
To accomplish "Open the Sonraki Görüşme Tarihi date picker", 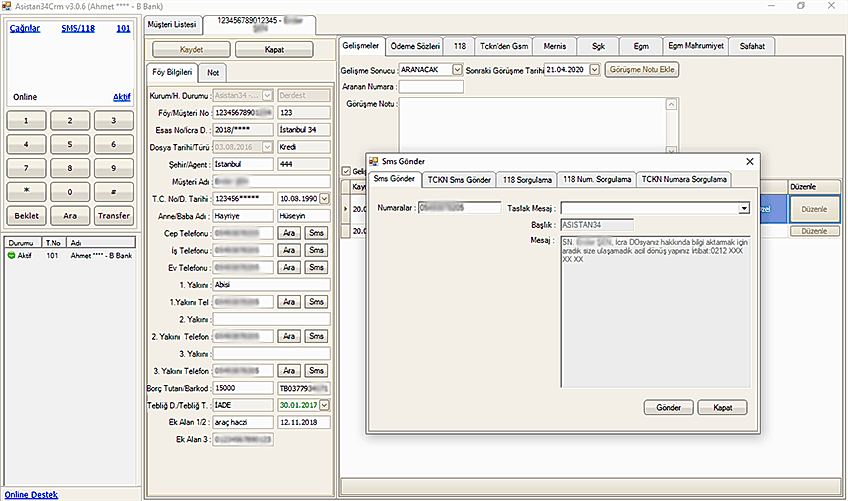I will pos(594,70).
